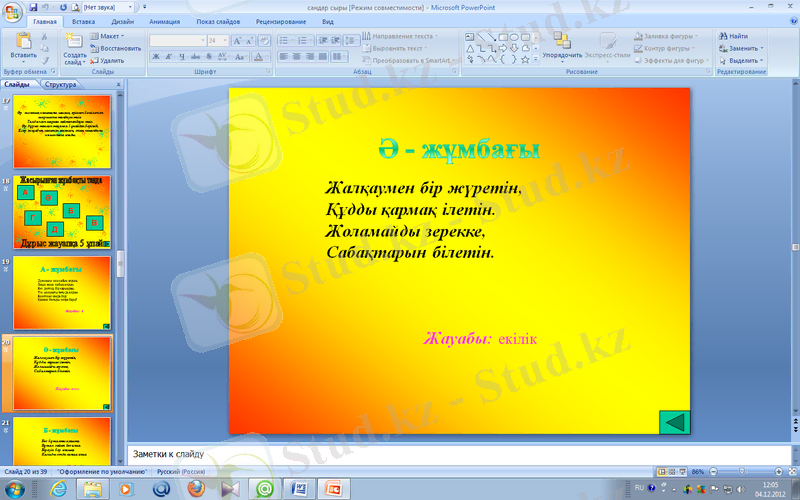Select slide 18 thumbnail
The image size is (800, 500).
[62, 212]
